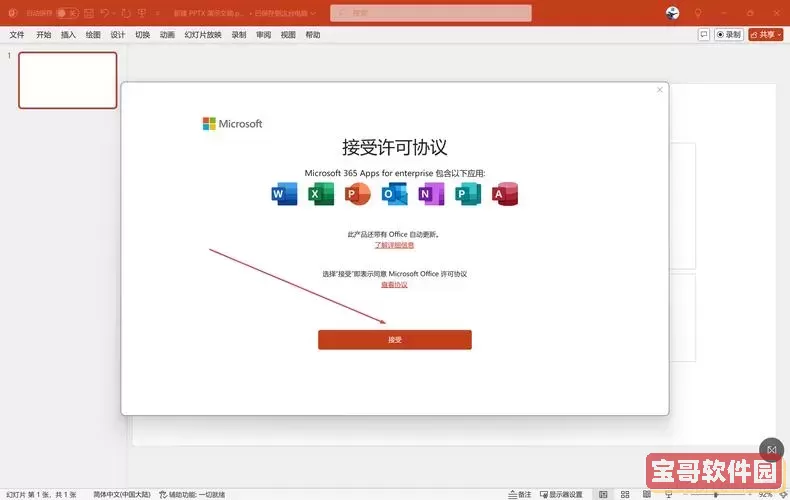Expand the Quick Access Toolbar customize arrow
This screenshot has width=790, height=500.
[x=157, y=13]
